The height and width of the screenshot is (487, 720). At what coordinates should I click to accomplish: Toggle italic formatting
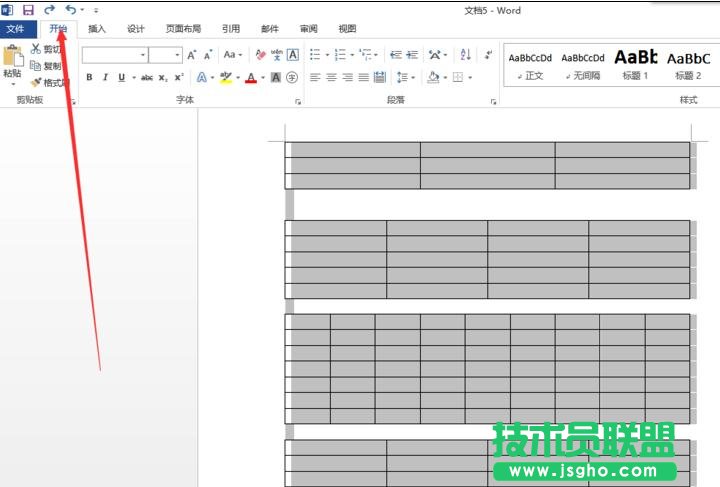[105, 78]
